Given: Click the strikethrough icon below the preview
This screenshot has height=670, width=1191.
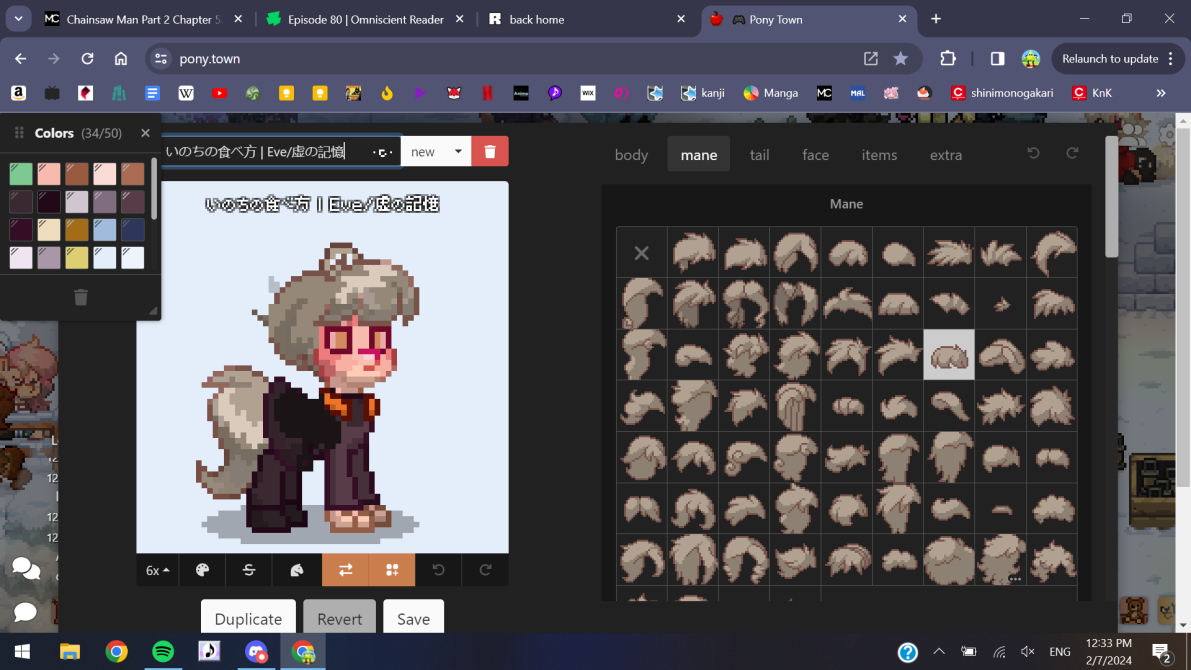Looking at the screenshot, I should (x=249, y=570).
